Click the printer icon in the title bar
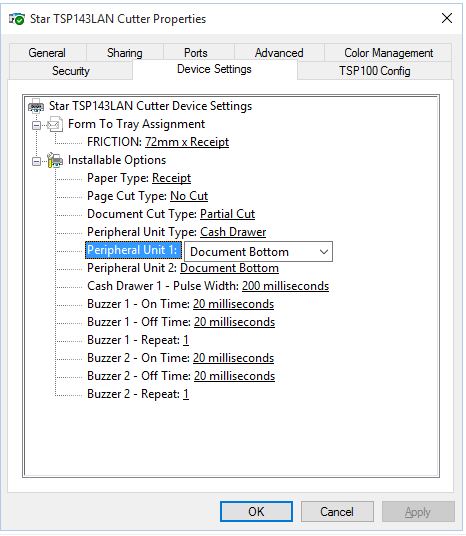Viewport: 466px width, 536px height. 17,19
